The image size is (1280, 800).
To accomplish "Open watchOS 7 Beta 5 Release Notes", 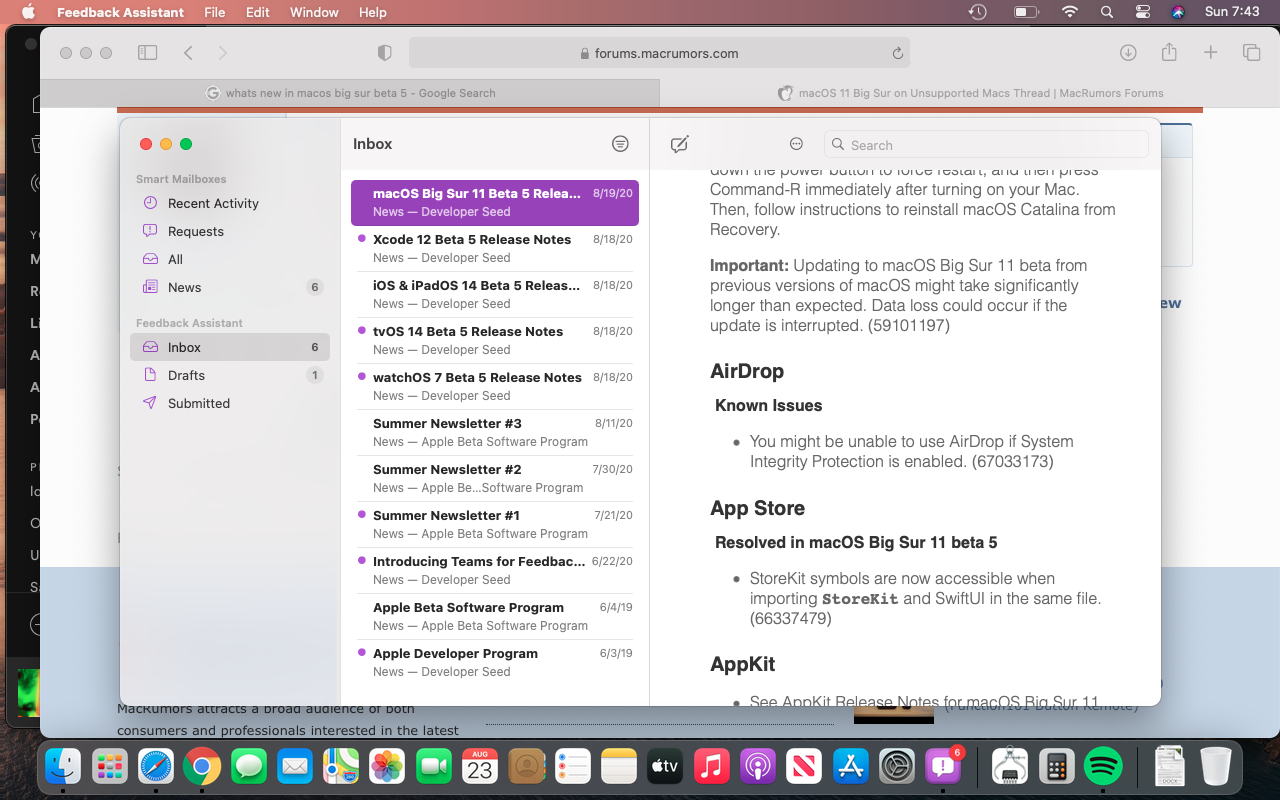I will click(495, 387).
